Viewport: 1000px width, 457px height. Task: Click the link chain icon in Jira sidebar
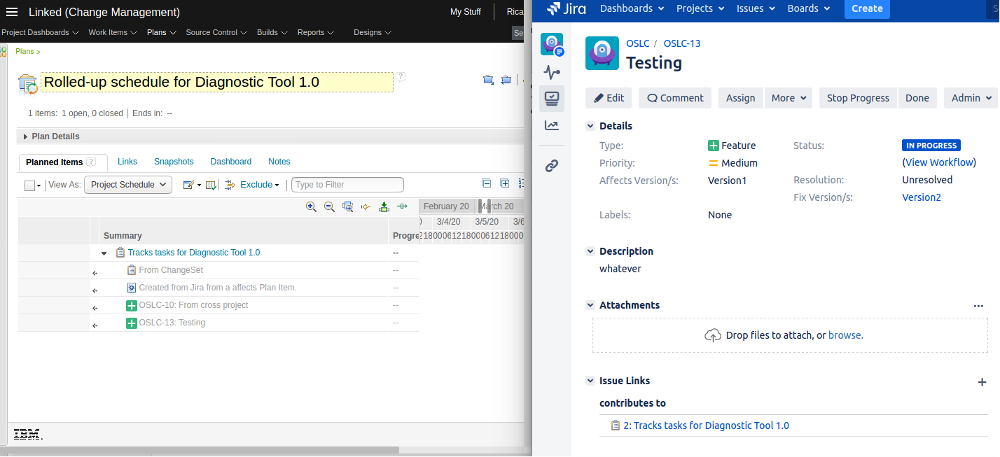pyautogui.click(x=552, y=166)
